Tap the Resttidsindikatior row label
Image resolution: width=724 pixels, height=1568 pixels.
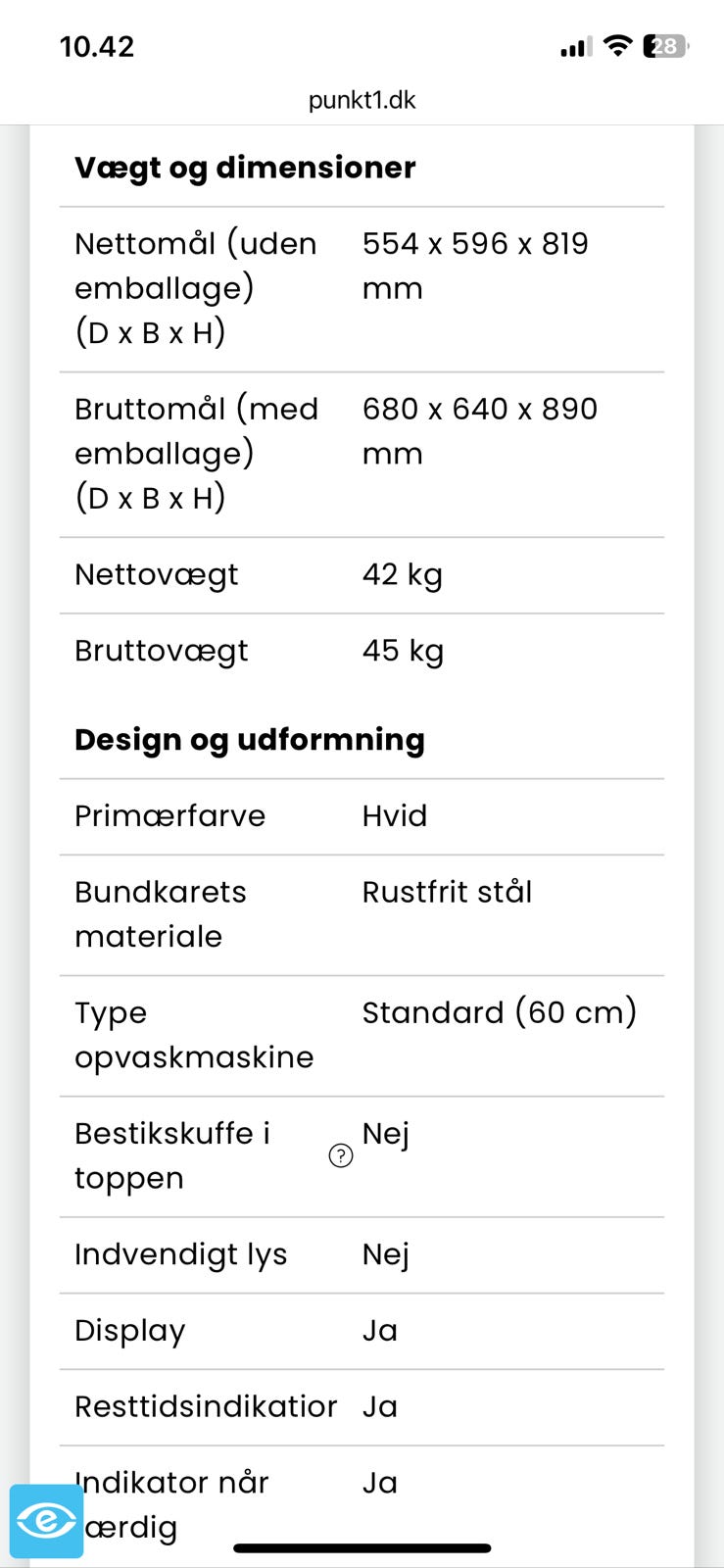pos(206,1407)
